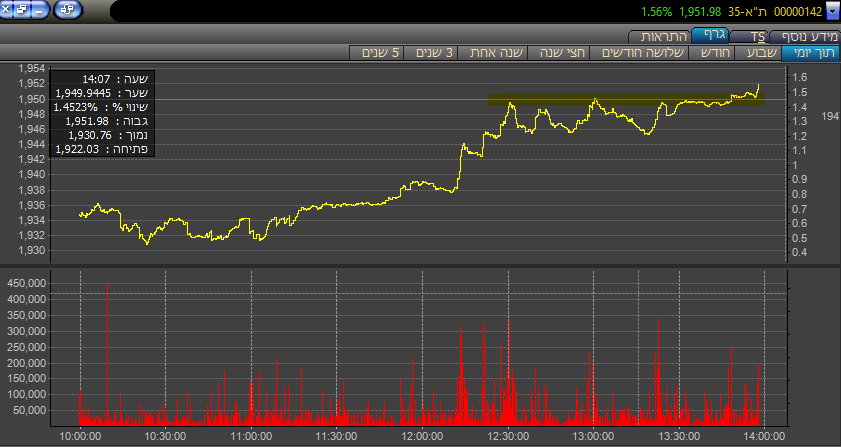
Task: Click the 450,000 volume axis label
Action: (27, 284)
